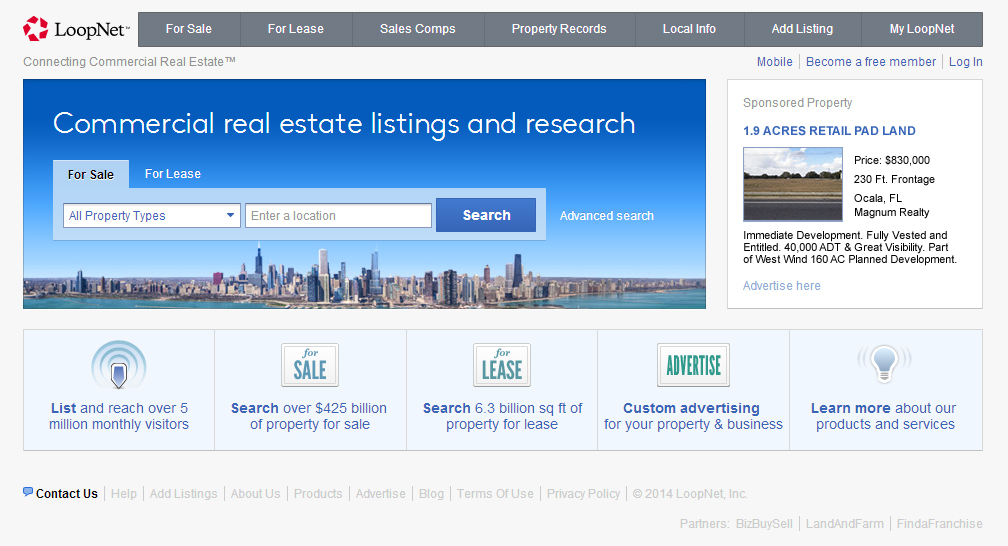This screenshot has width=1008, height=546.
Task: Open the For Sale navigation menu
Action: coord(188,29)
